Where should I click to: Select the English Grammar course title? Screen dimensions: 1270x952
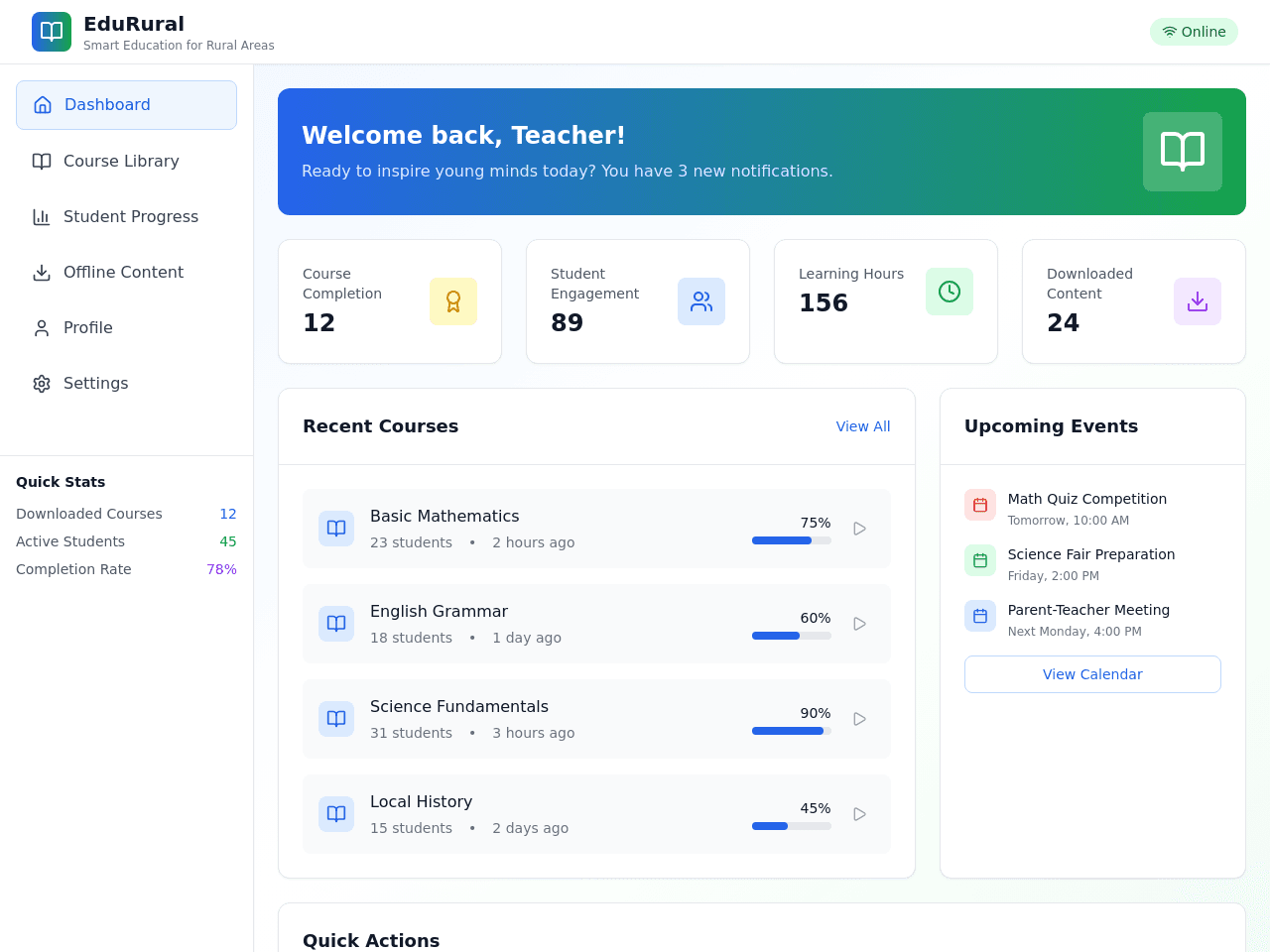439,612
